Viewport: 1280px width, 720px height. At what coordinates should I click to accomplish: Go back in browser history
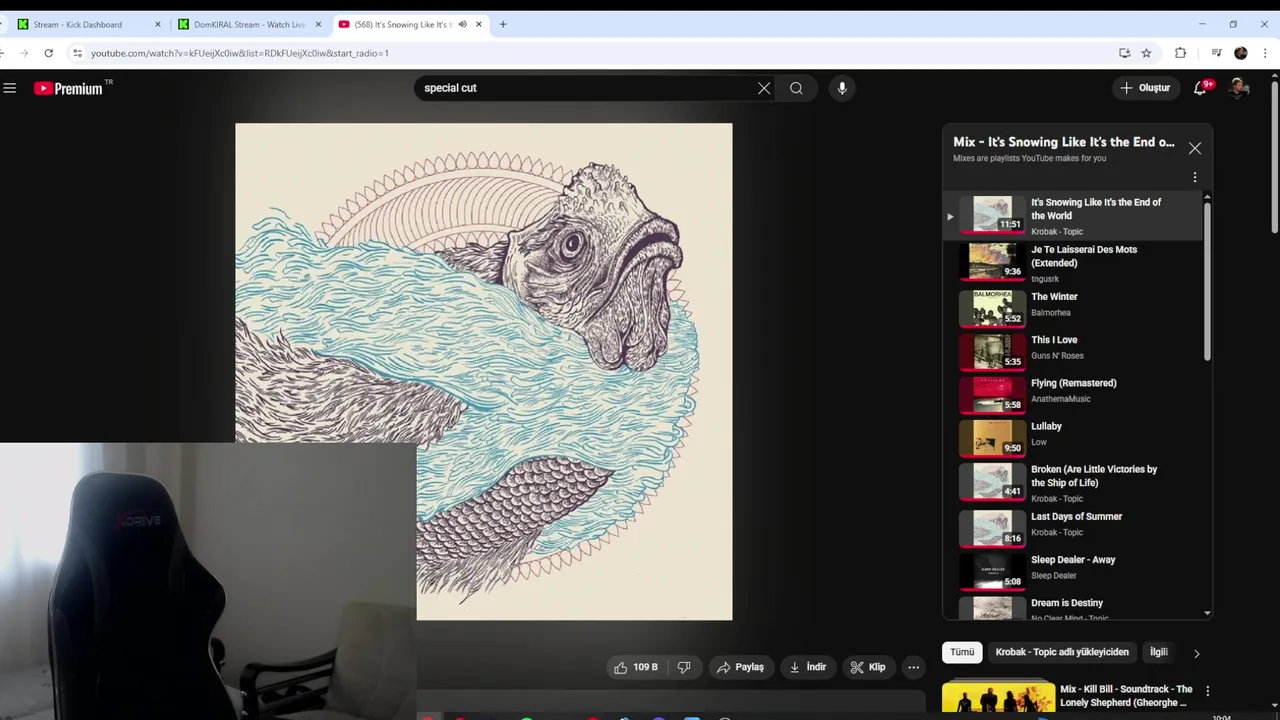pos(4,53)
